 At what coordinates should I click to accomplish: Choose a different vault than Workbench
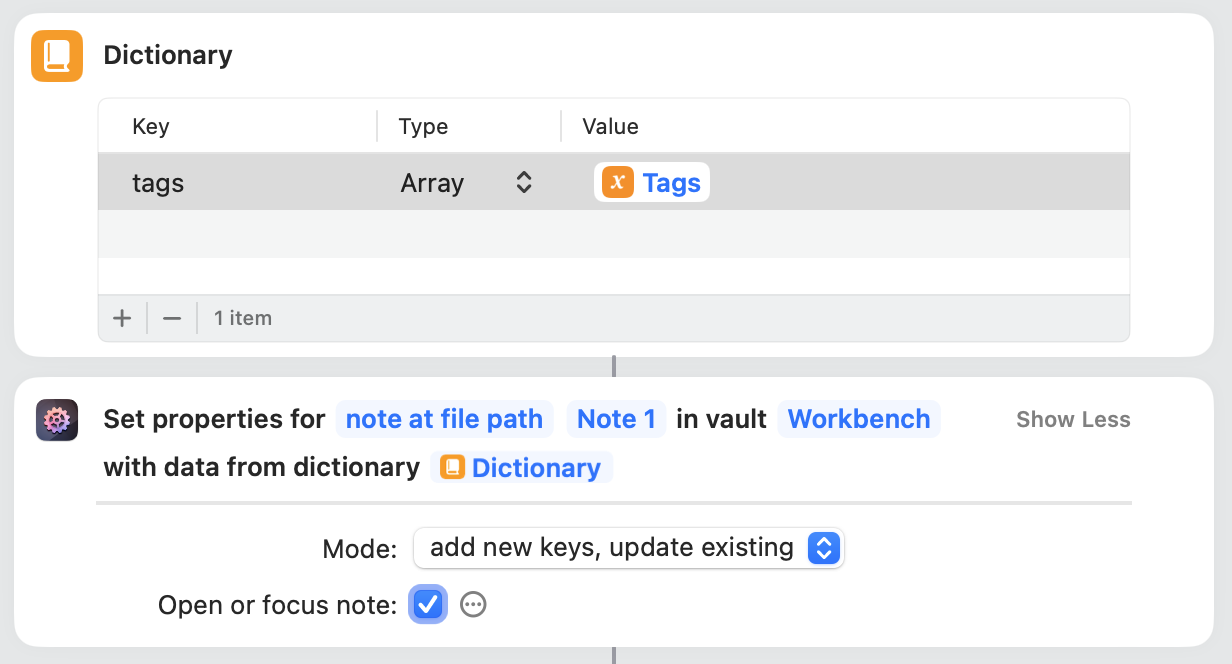859,419
